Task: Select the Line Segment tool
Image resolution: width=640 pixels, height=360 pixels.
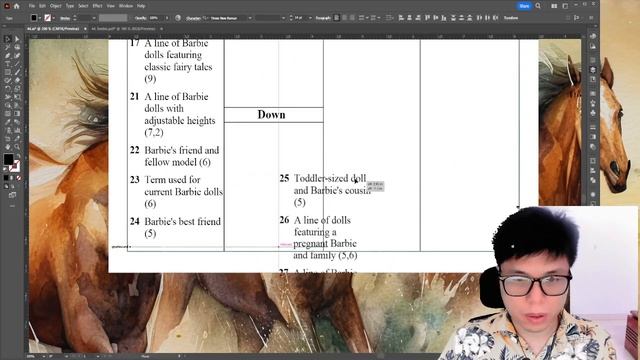Action: (17, 64)
